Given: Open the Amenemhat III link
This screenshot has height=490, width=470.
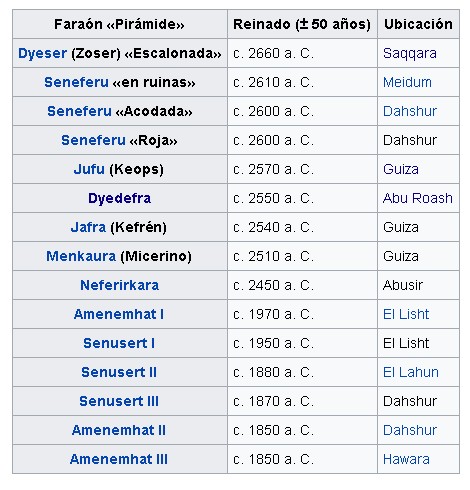Looking at the screenshot, I should point(119,459).
